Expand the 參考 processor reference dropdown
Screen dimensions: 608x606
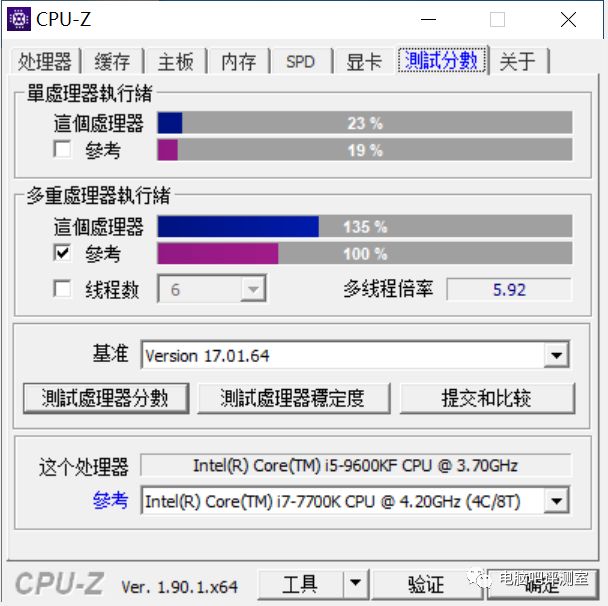coord(556,501)
